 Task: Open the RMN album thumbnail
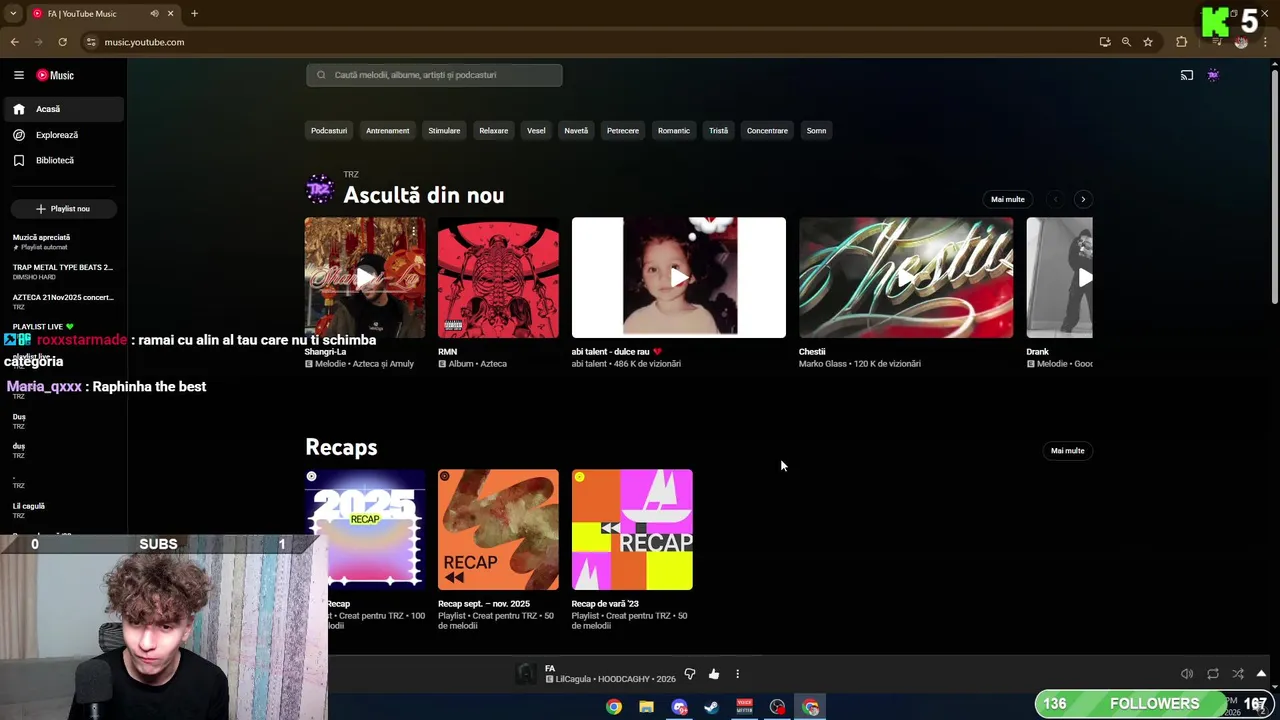click(x=498, y=277)
